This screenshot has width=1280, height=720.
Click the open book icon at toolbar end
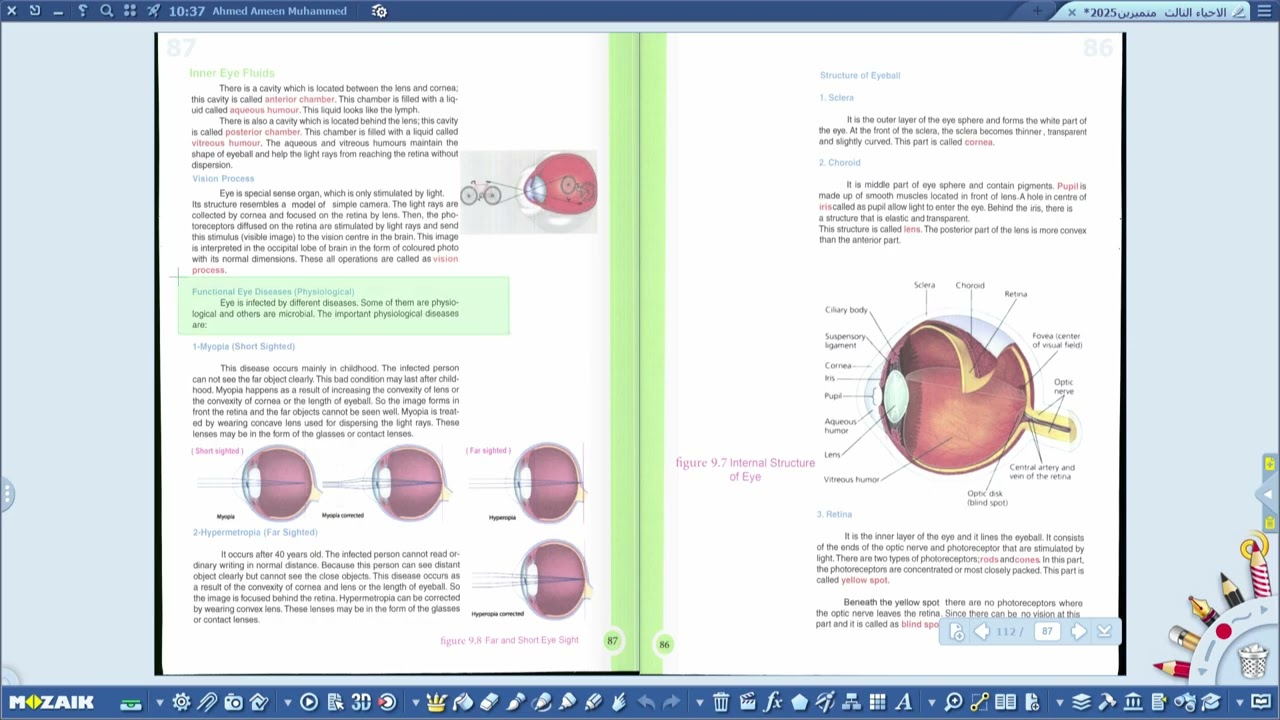[1260, 702]
